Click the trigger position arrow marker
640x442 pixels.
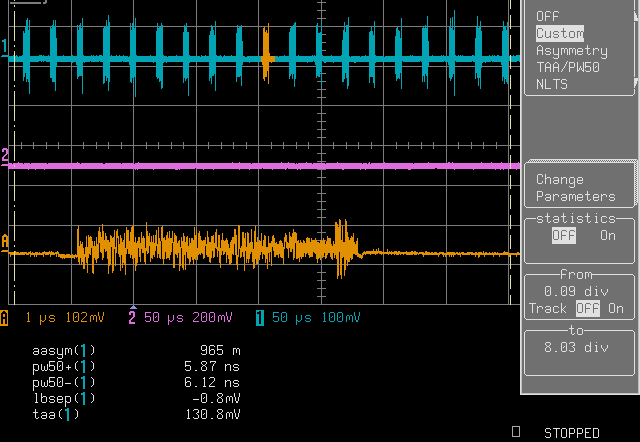133,307
